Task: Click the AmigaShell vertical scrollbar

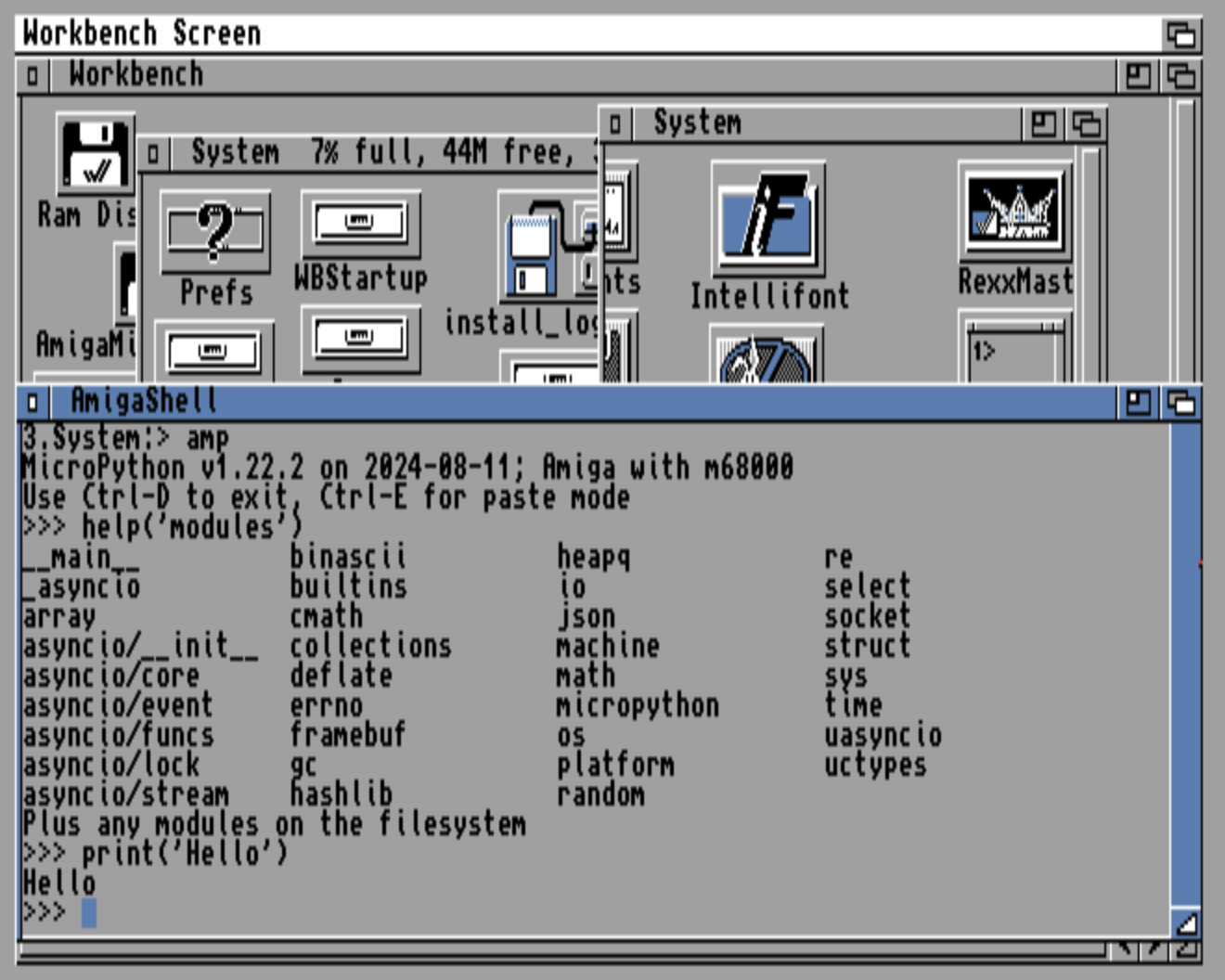Action: coord(1186,664)
